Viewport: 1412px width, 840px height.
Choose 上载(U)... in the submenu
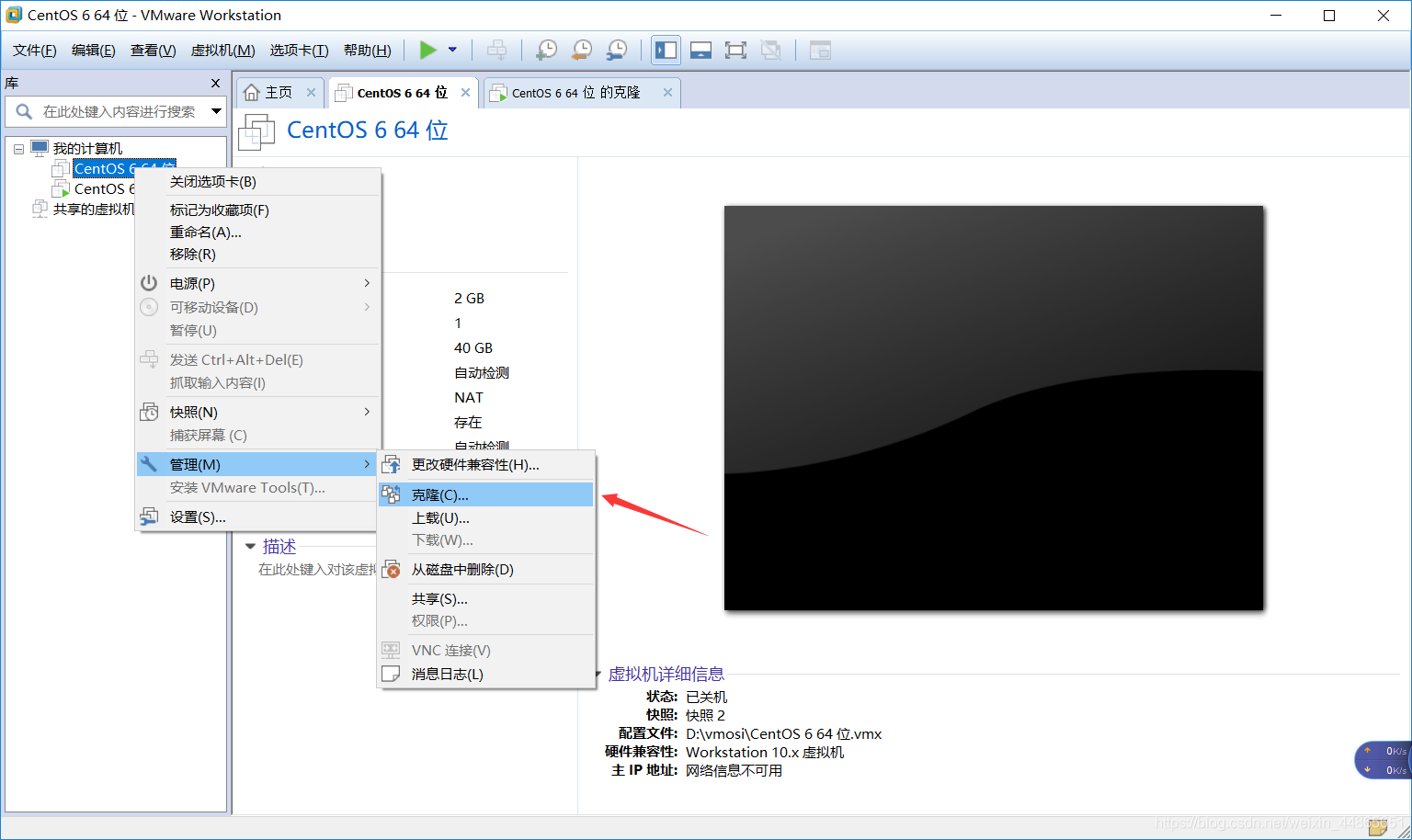(486, 517)
